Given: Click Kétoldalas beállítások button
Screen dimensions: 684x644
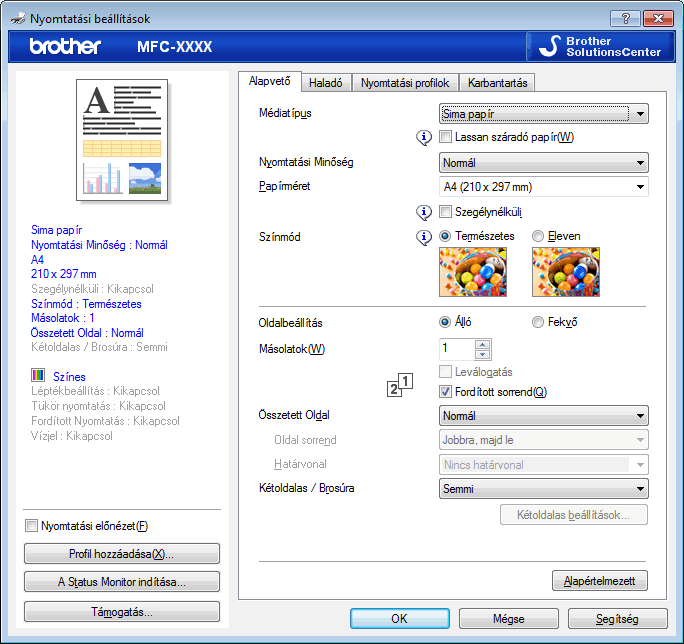Looking at the screenshot, I should point(574,515).
